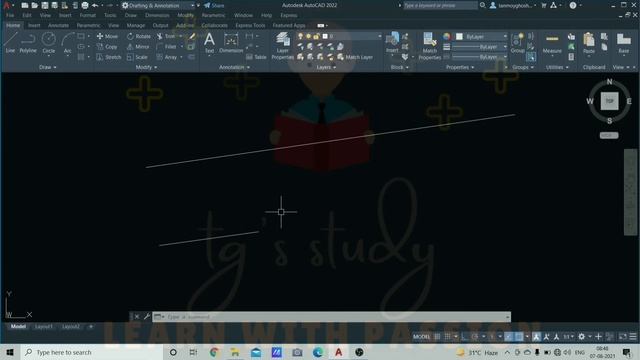Open the Dimension menu
This screenshot has width=640, height=360.
coord(157,15)
